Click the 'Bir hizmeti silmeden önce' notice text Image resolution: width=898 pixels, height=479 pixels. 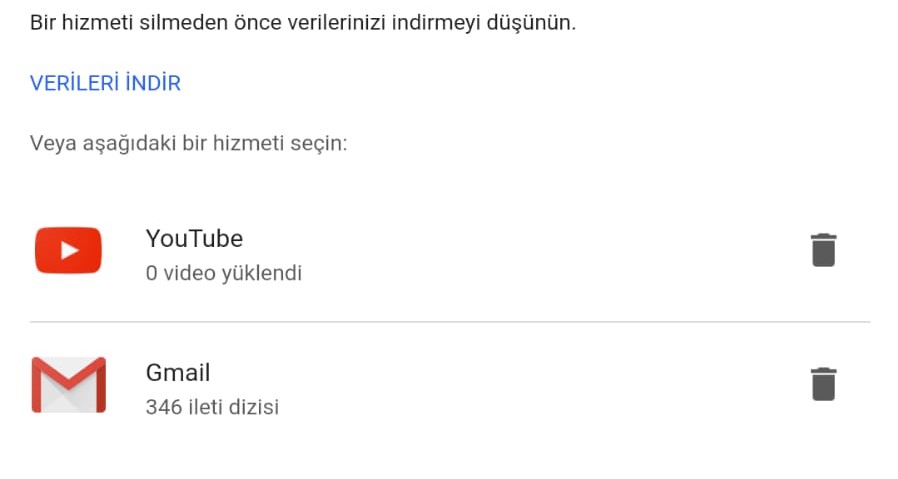click(x=303, y=23)
